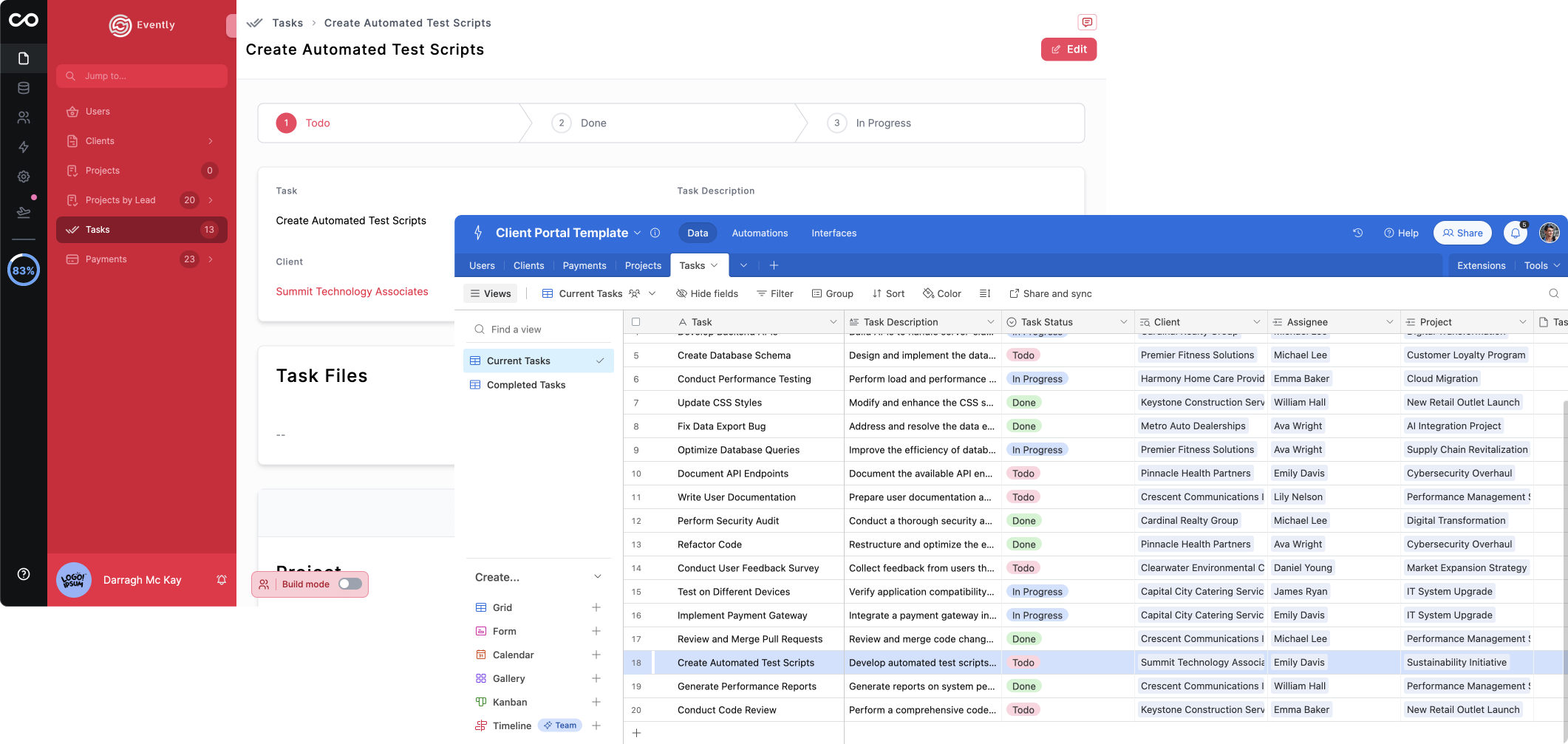The image size is (1568, 744).
Task: Toggle the Build mode switch
Action: point(350,584)
